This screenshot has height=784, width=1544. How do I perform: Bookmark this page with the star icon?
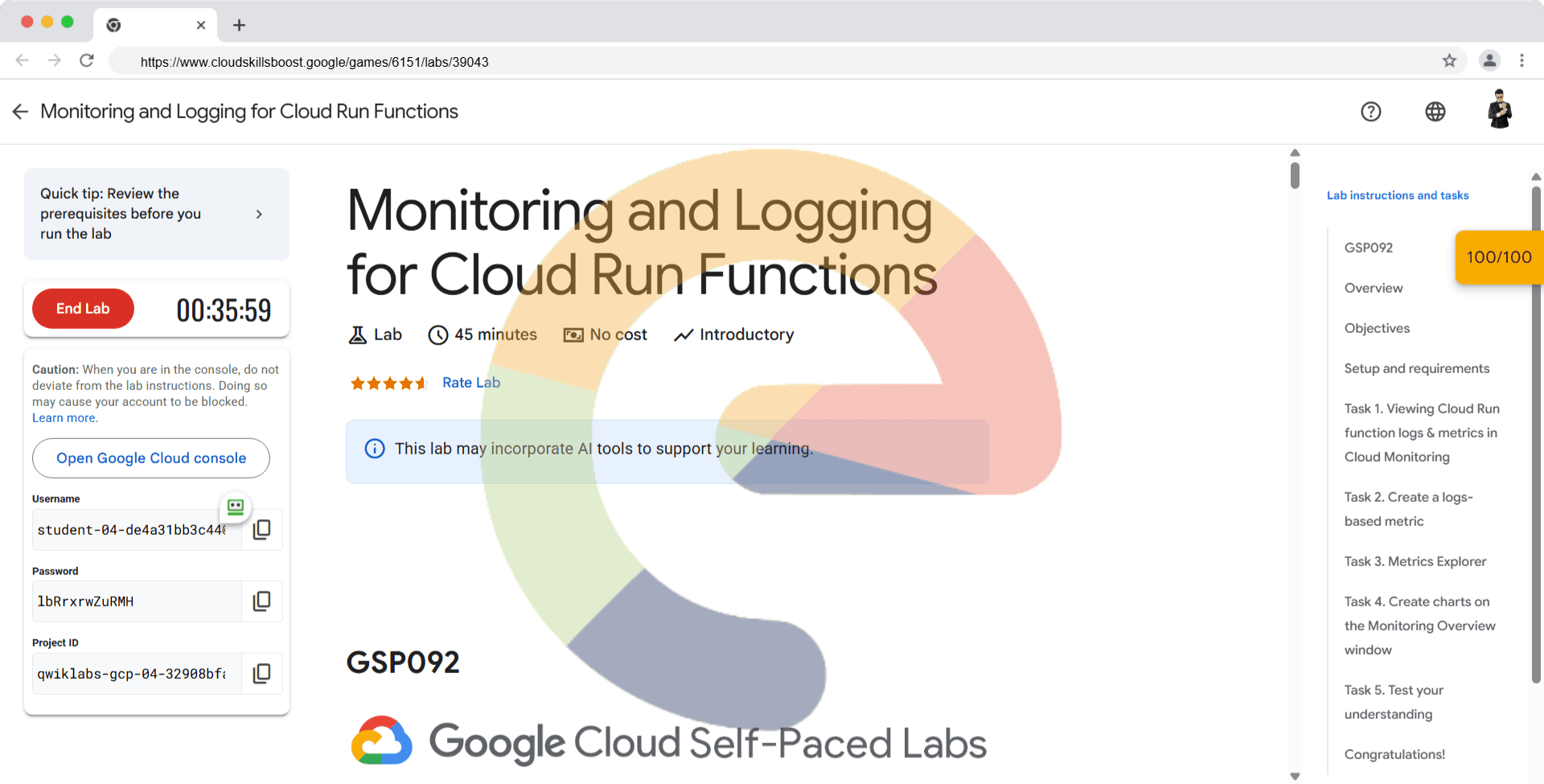[1449, 60]
